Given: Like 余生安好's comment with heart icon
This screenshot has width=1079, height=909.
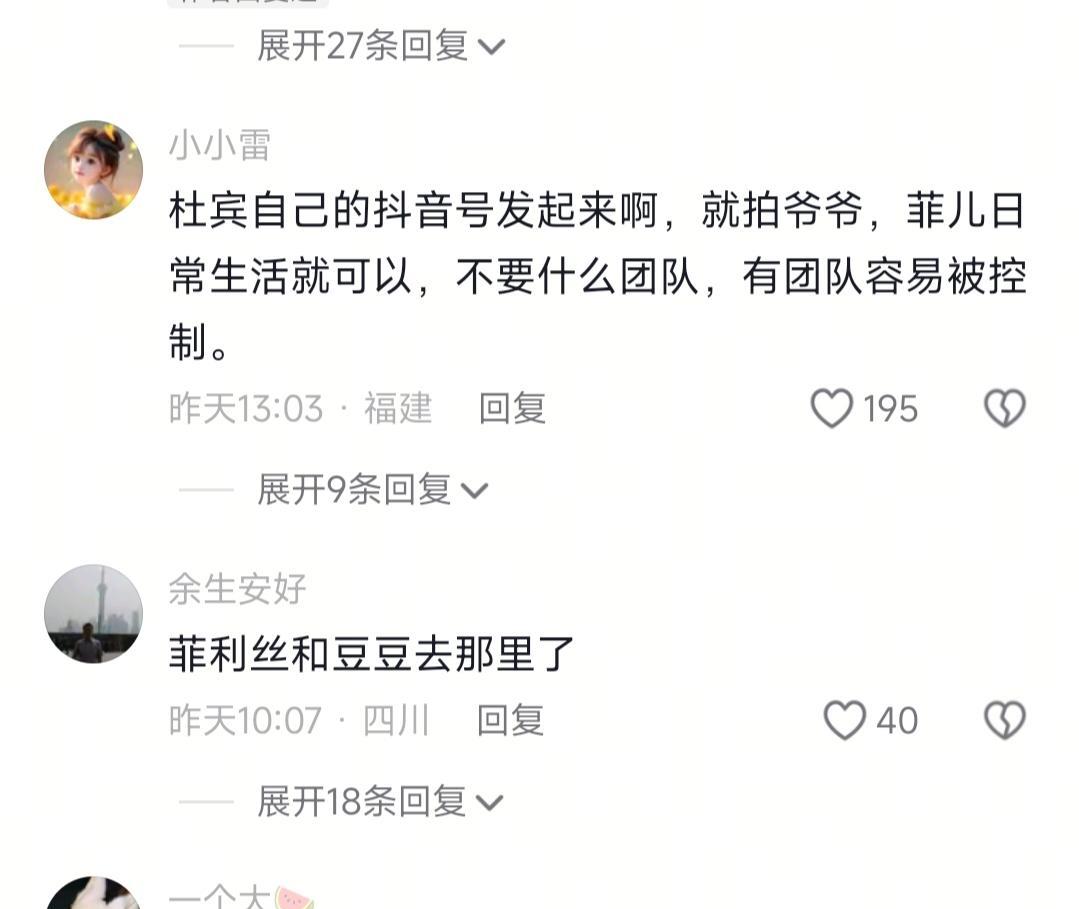Looking at the screenshot, I should pos(844,720).
